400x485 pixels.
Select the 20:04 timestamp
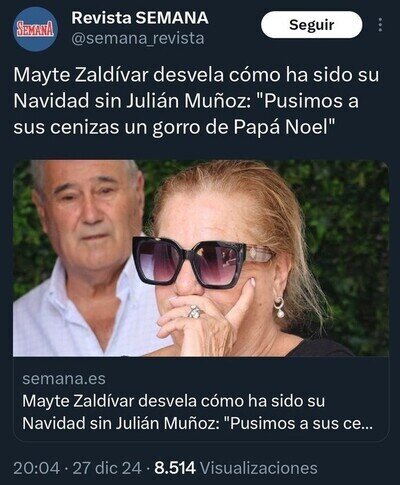[37, 468]
